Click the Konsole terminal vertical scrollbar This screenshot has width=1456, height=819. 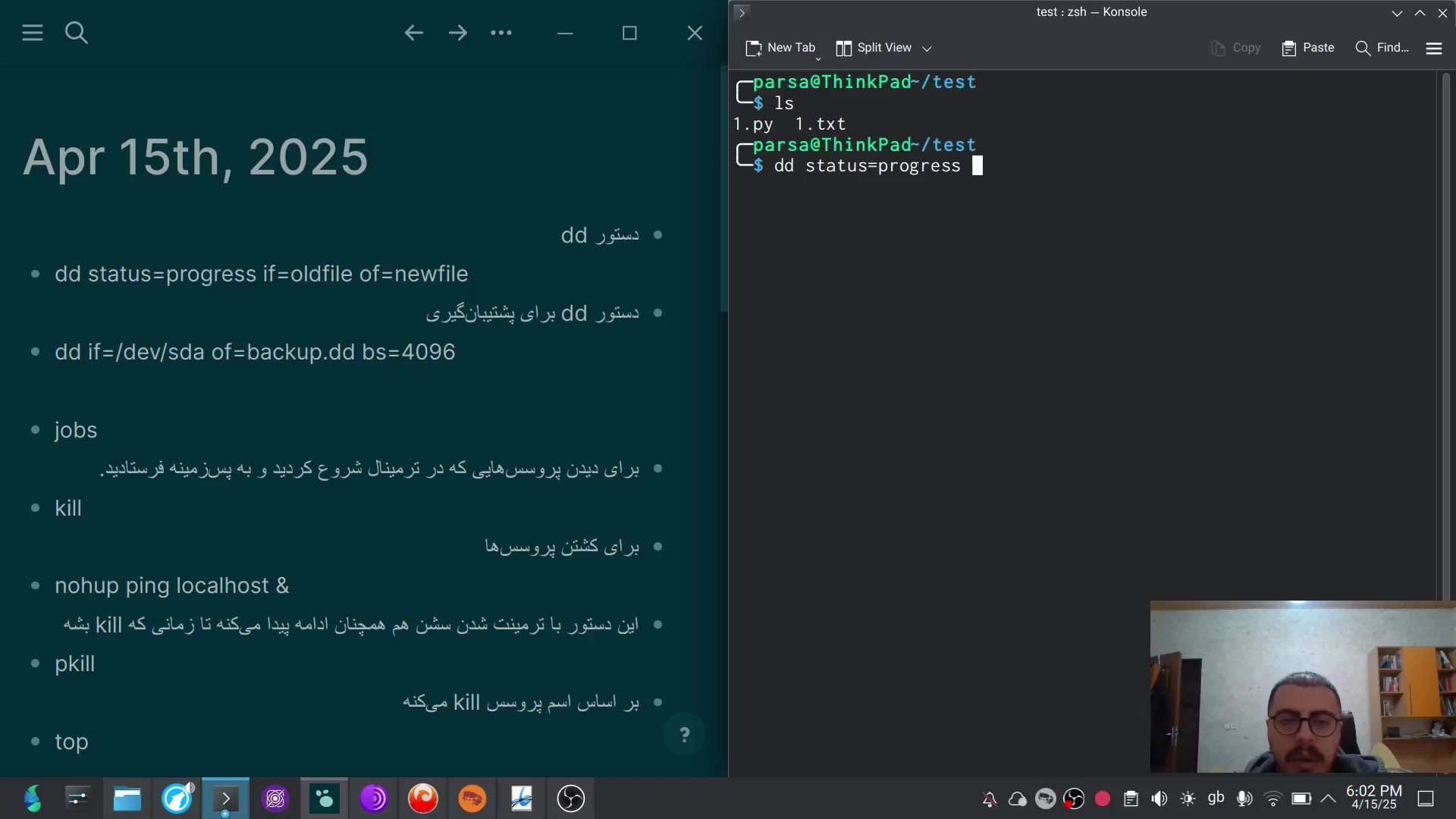pos(1445,334)
